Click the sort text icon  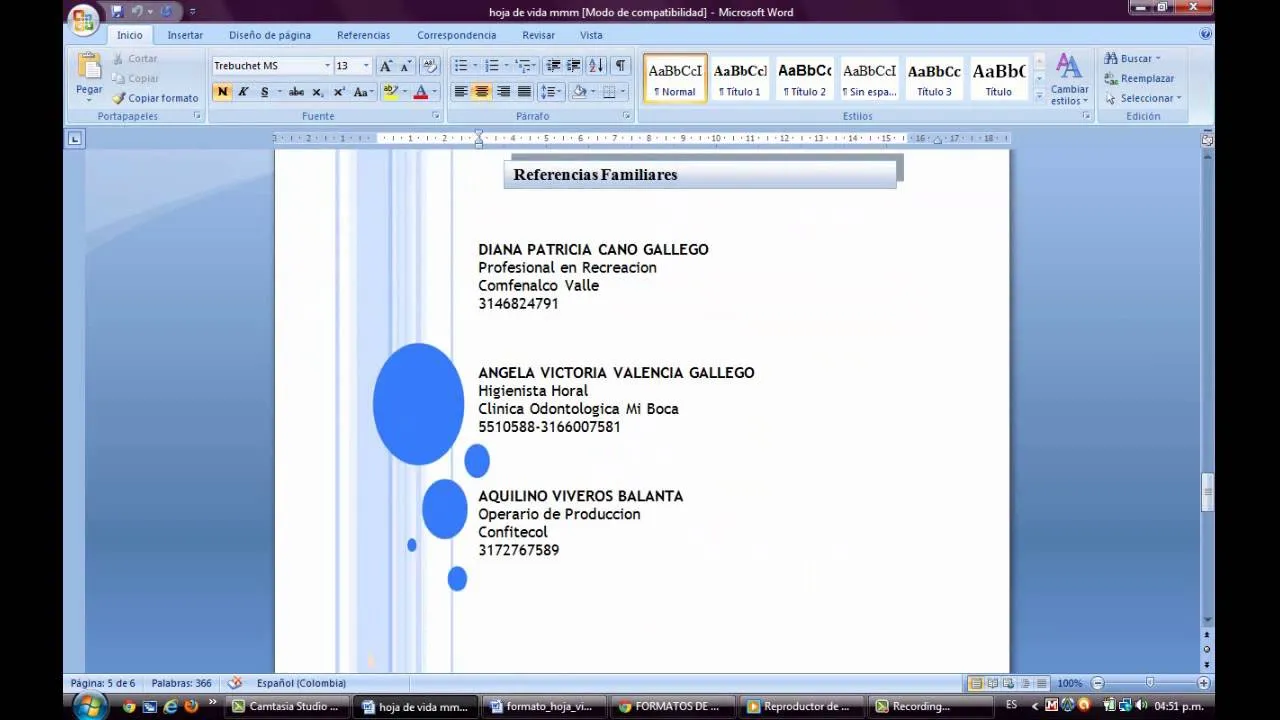pos(596,66)
